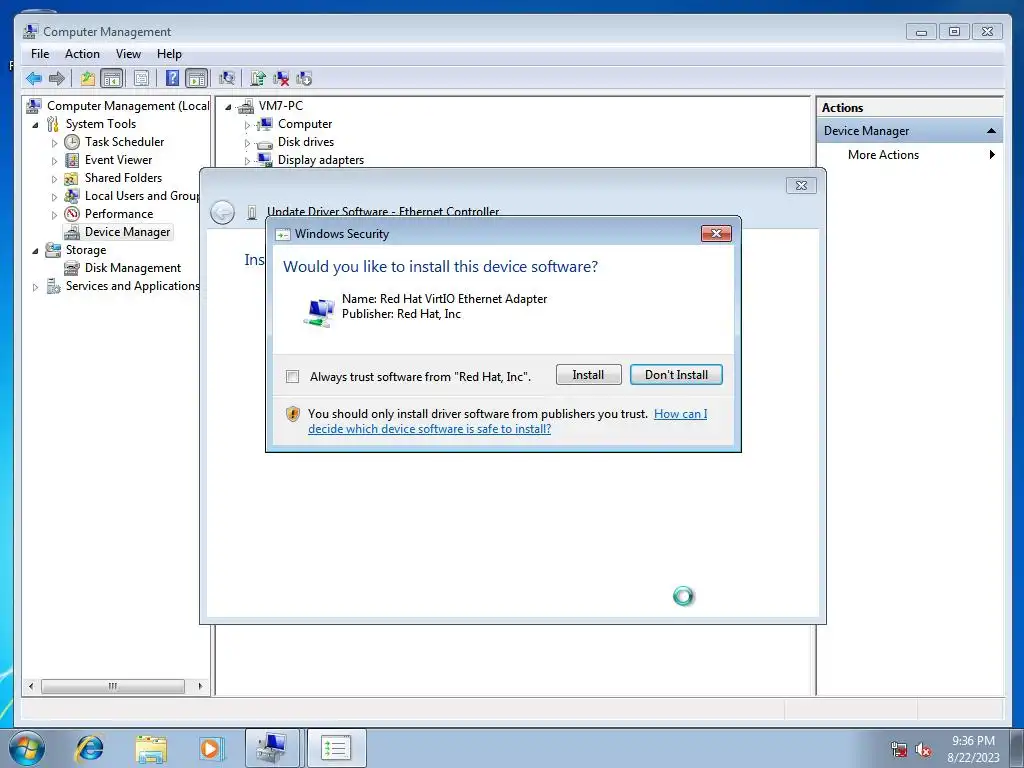The height and width of the screenshot is (768, 1024).
Task: Click the Up One Level folder icon
Action: pyautogui.click(x=88, y=79)
